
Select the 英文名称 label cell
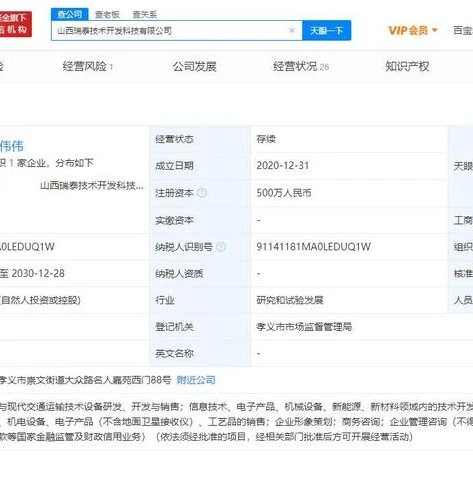pos(200,353)
